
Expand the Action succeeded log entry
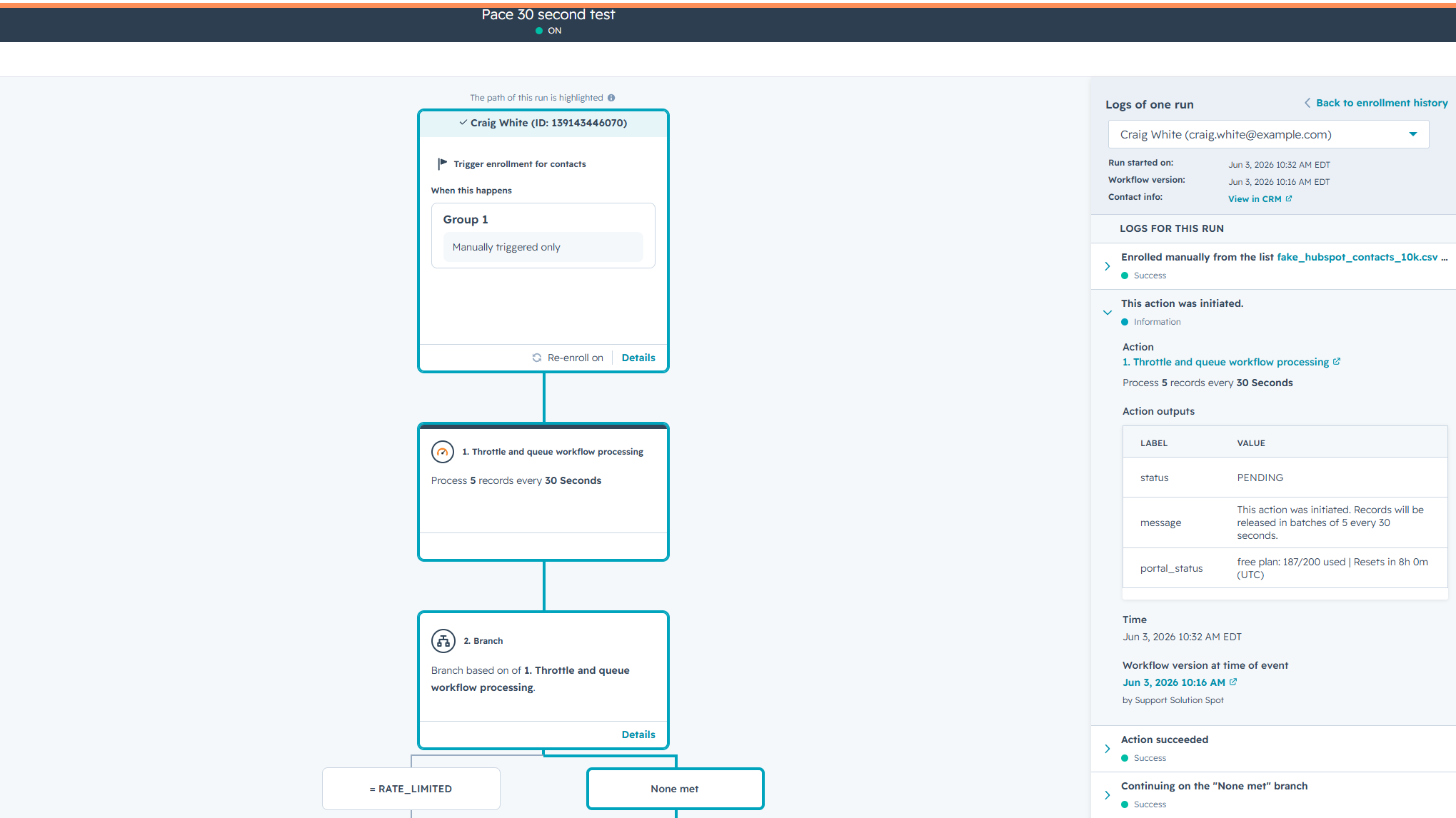[1108, 749]
